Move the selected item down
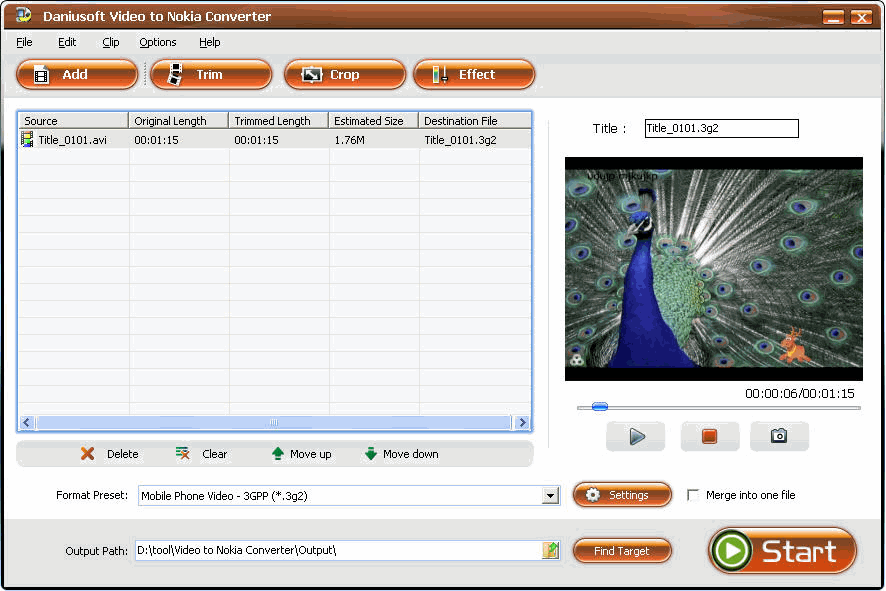 (401, 454)
